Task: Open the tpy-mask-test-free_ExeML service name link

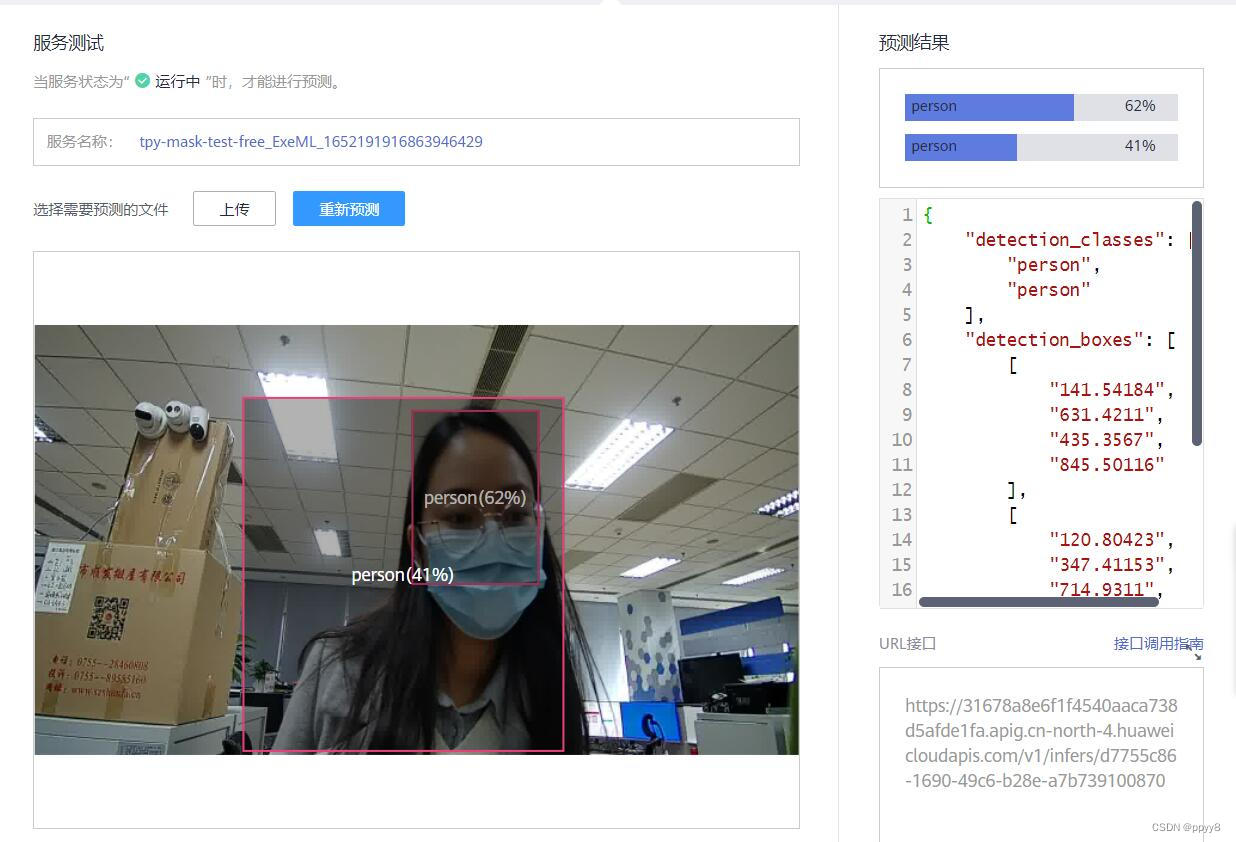Action: [x=311, y=142]
